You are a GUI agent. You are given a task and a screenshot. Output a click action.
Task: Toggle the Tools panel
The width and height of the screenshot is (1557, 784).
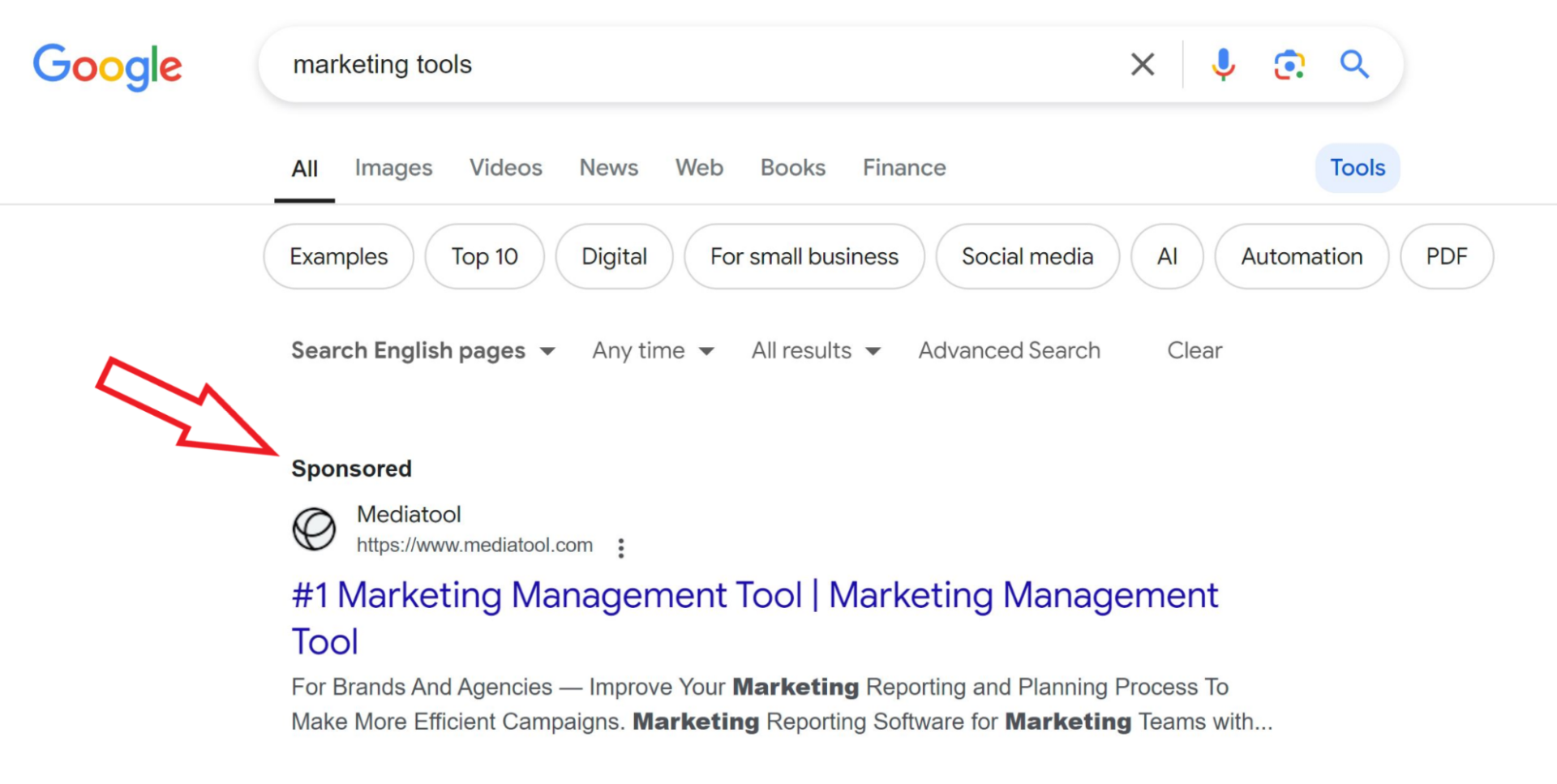(1357, 168)
